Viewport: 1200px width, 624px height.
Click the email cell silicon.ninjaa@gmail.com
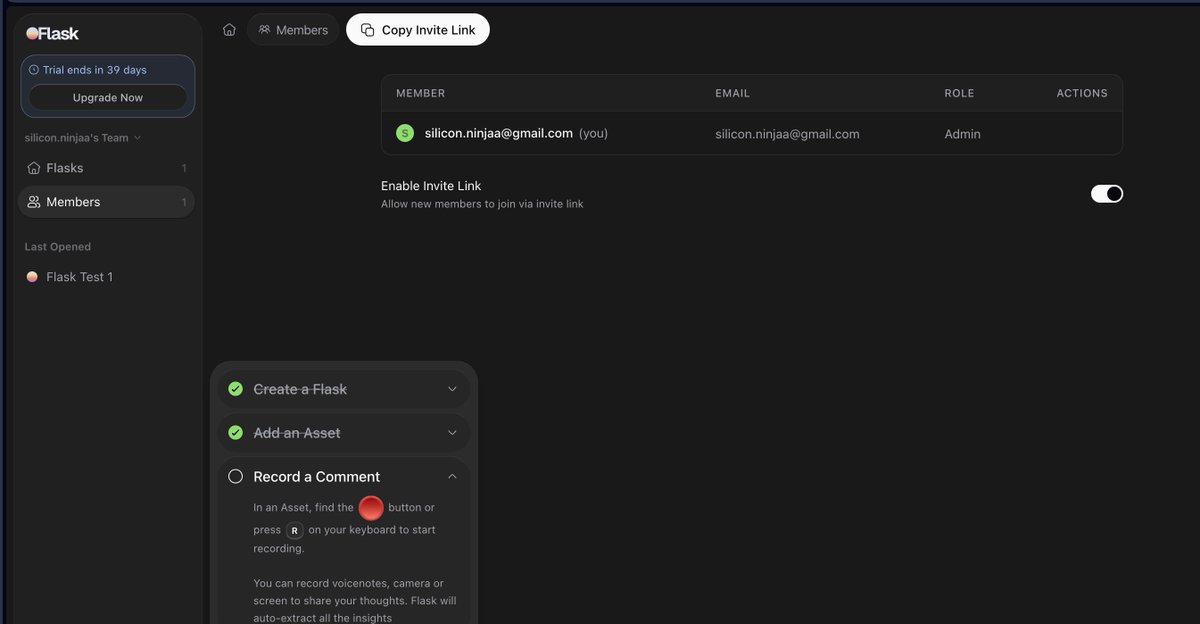(x=787, y=134)
